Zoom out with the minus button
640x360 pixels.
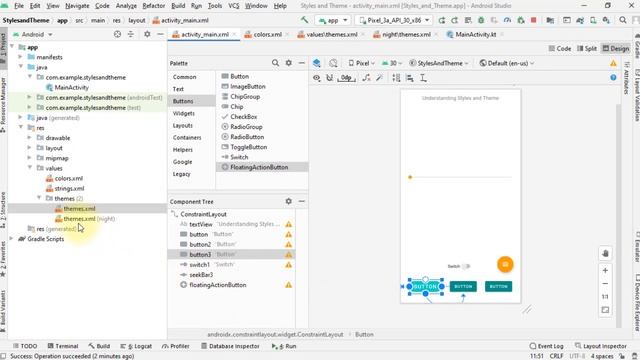pyautogui.click(x=605, y=284)
